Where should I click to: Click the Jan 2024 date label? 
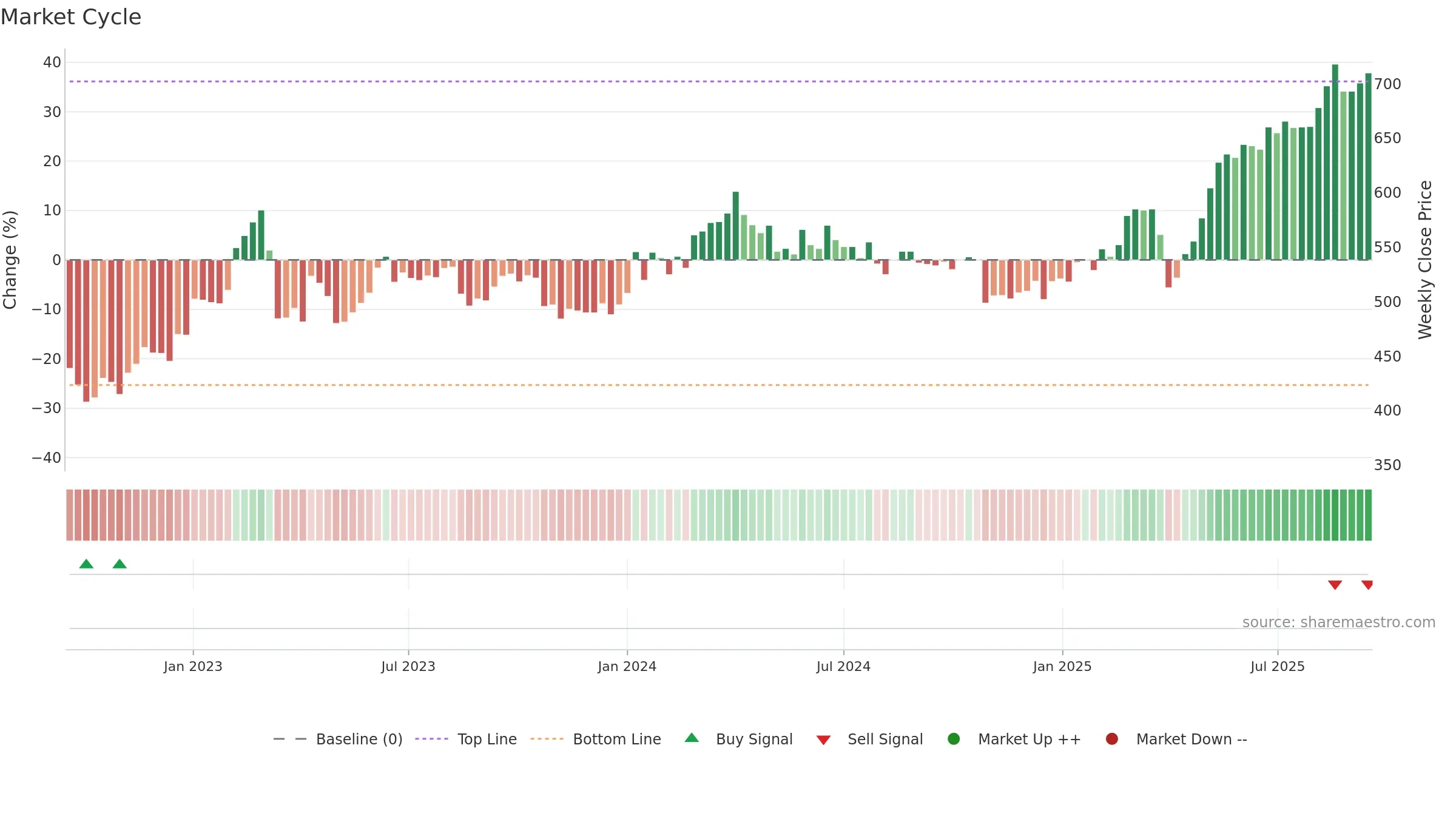click(x=627, y=666)
